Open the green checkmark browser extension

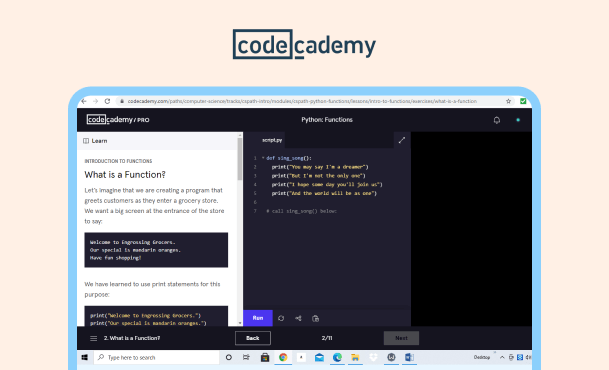[x=523, y=101]
